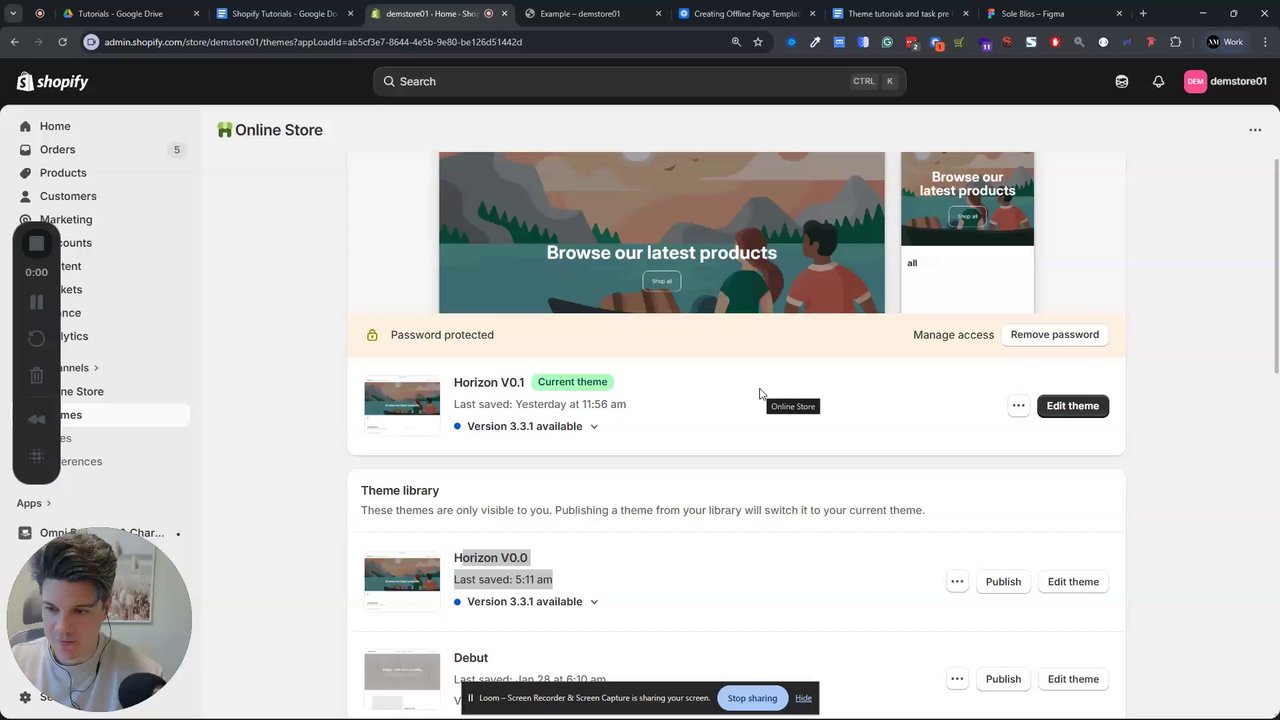Click the Customers person icon in sidebar

coord(25,196)
